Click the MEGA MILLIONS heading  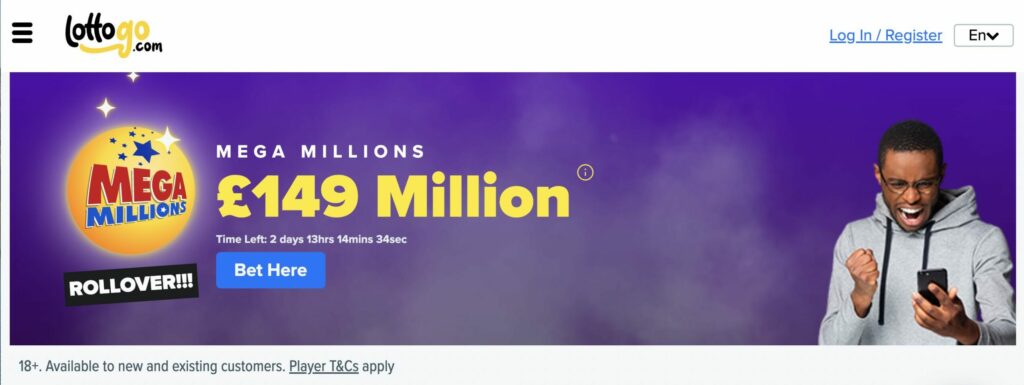321,152
